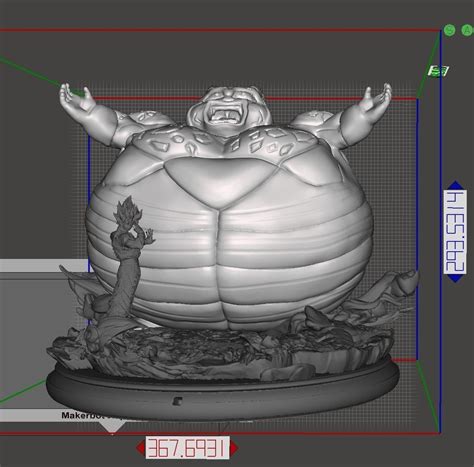Click the right red arrow of width dimension
This screenshot has height=467, width=474.
click(234, 448)
